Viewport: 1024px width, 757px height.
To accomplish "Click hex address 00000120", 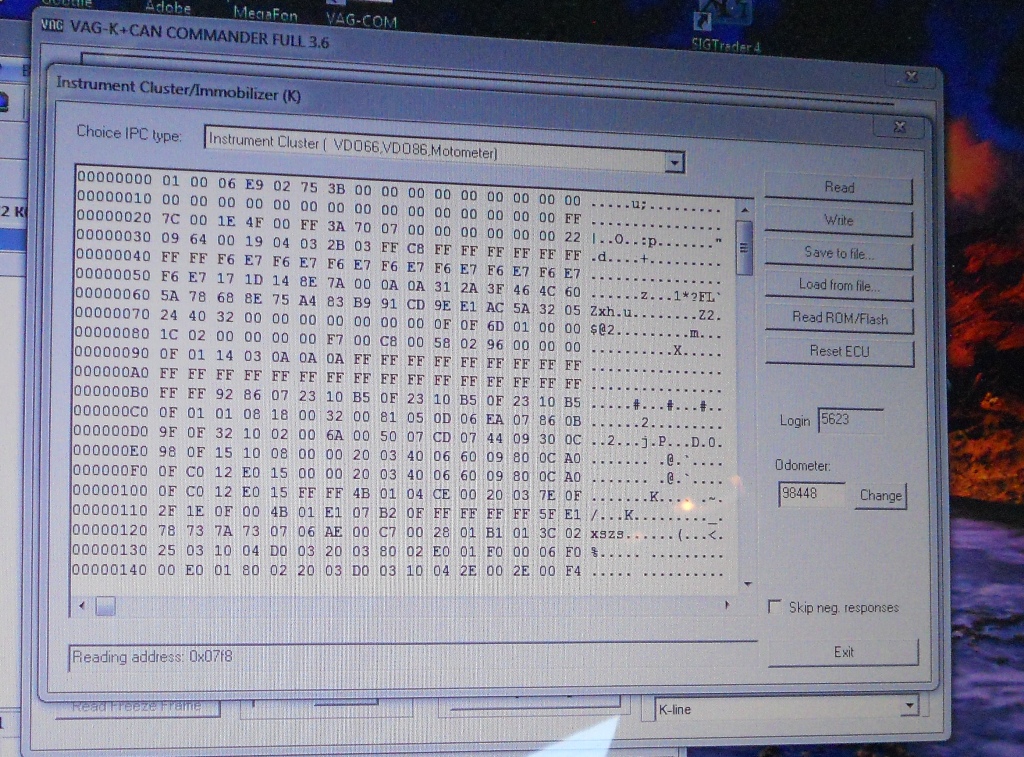I will tap(110, 530).
